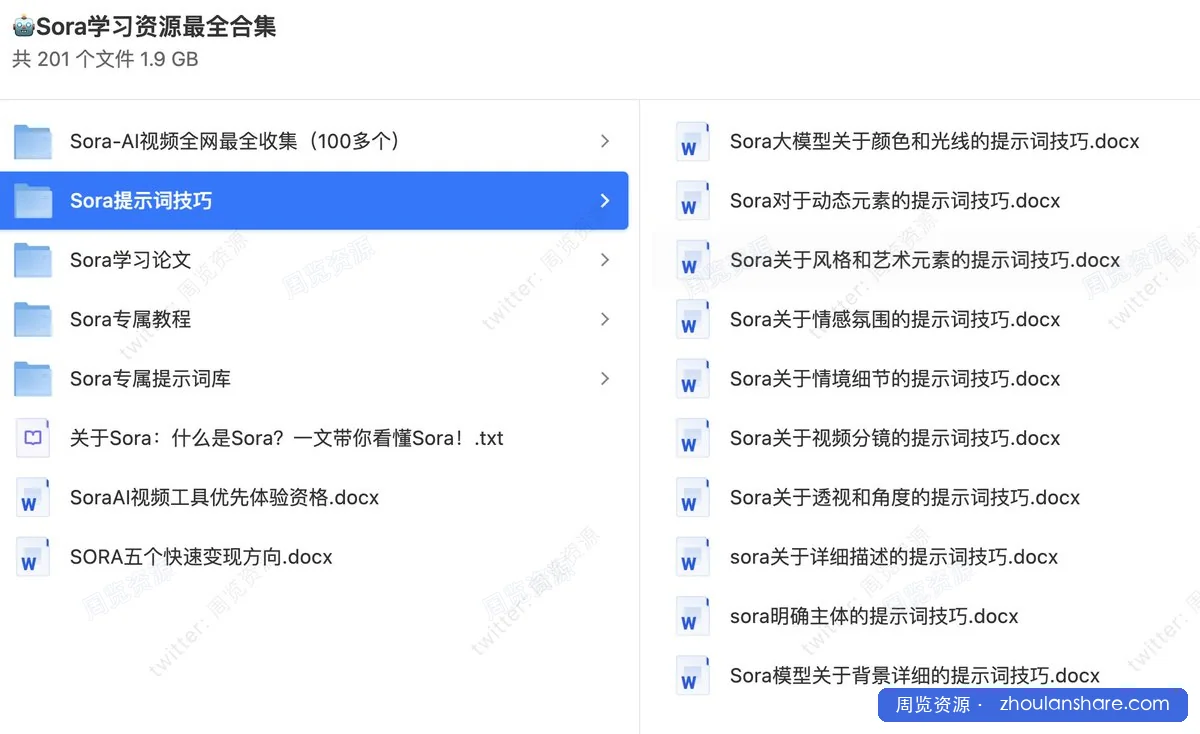
Task: Expand chevron for Sora专属教程 folder
Action: point(605,320)
